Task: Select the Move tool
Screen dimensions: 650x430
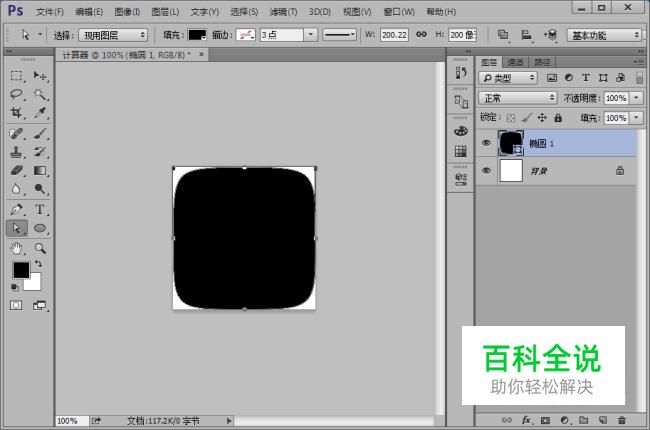Action: point(40,76)
